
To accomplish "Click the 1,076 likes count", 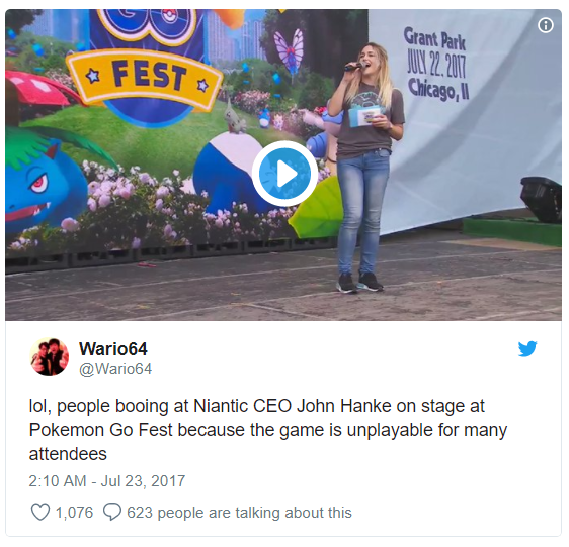I will tap(74, 513).
